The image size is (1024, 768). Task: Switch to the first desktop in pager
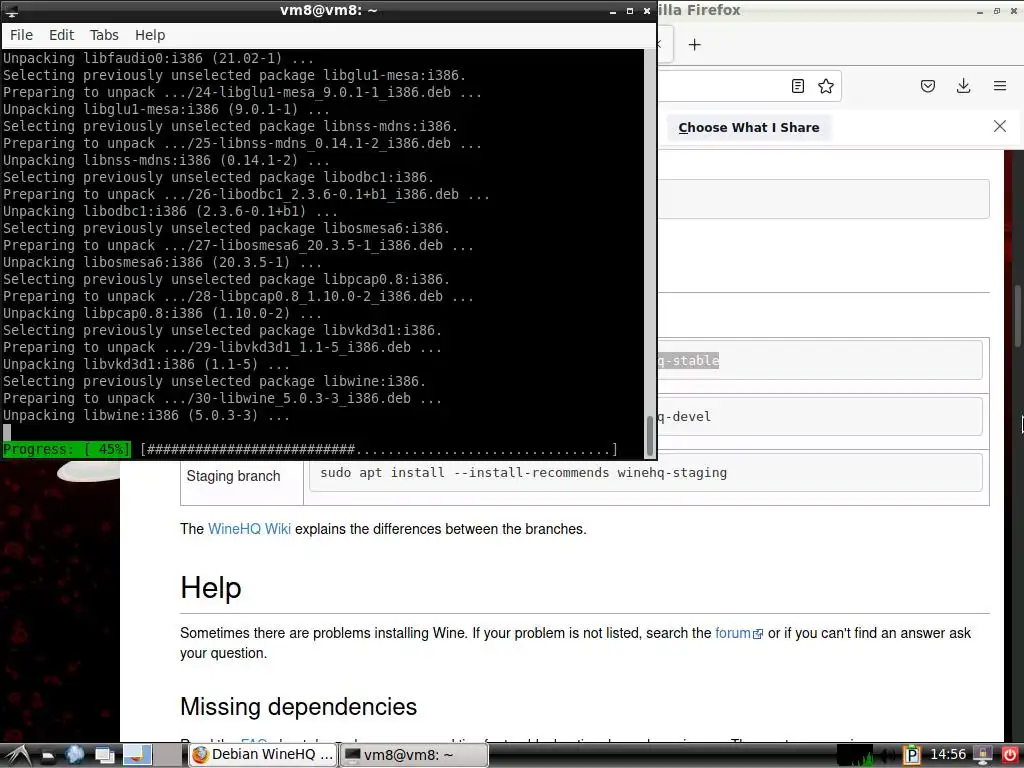(x=137, y=755)
